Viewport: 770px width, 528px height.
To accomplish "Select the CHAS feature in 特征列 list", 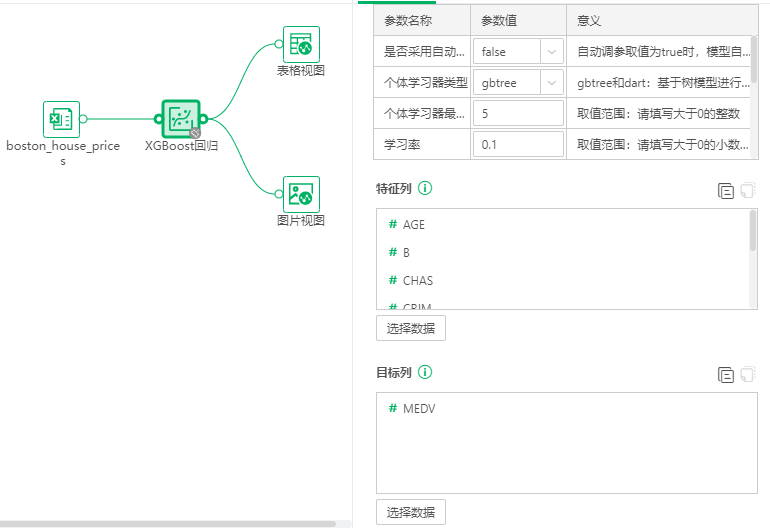I will (417, 281).
